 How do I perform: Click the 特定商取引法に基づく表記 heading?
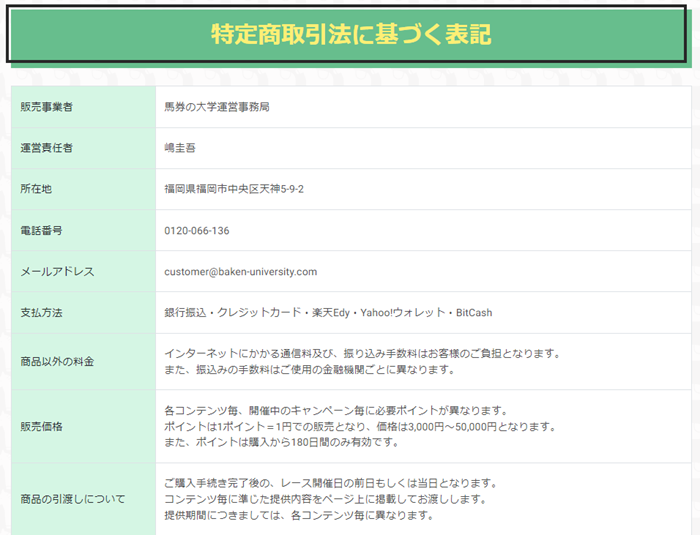pos(351,34)
